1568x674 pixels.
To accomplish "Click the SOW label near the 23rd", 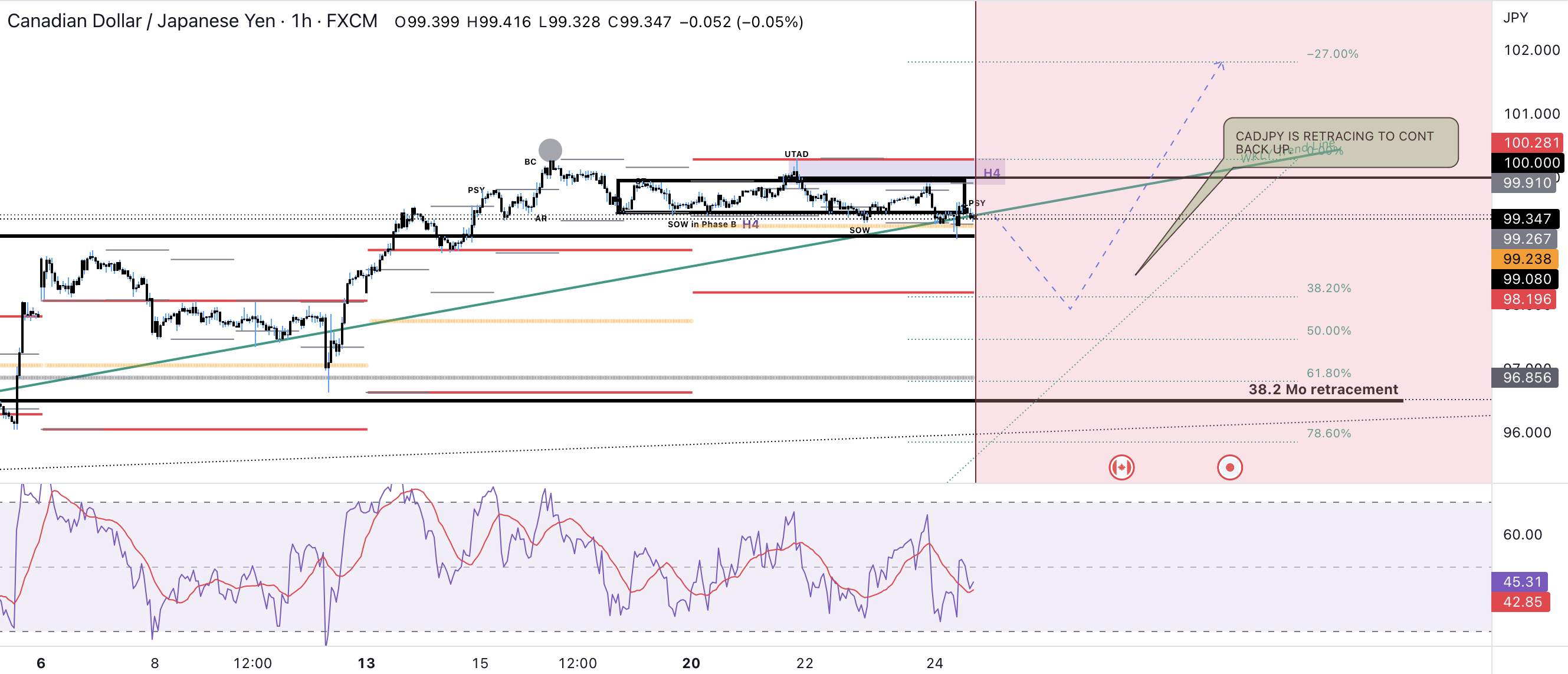I will (x=860, y=230).
